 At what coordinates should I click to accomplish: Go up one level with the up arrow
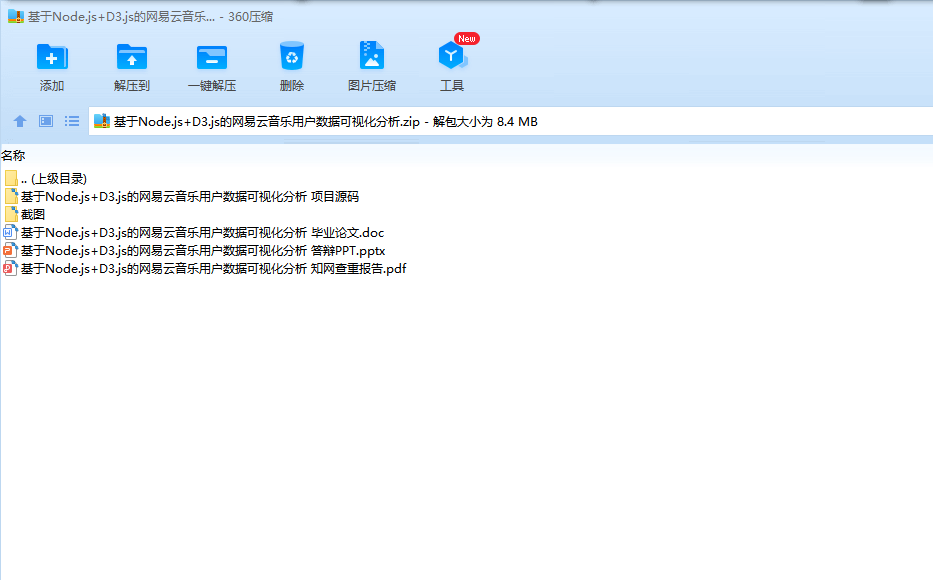tap(20, 121)
